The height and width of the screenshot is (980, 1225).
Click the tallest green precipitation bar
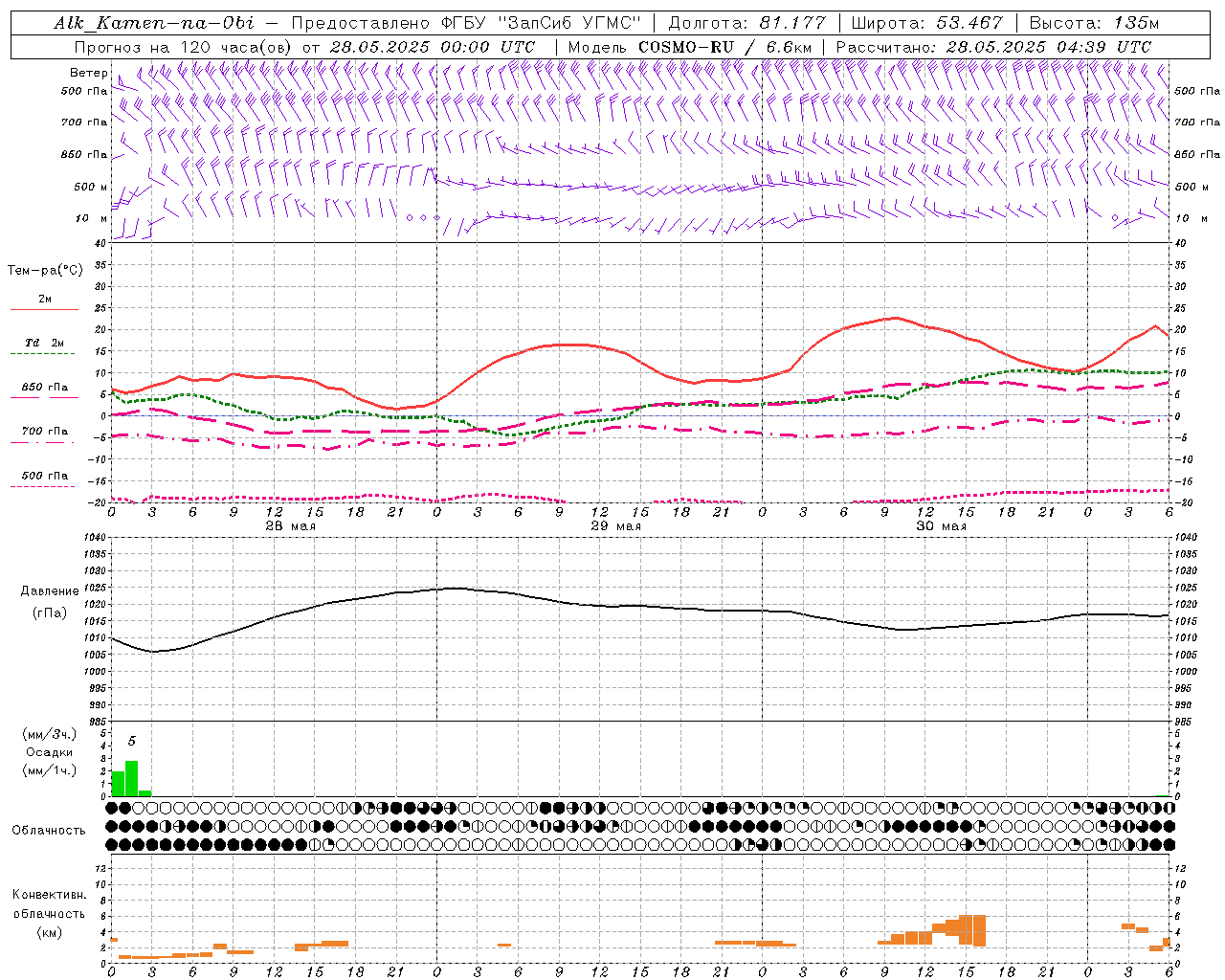tap(132, 778)
